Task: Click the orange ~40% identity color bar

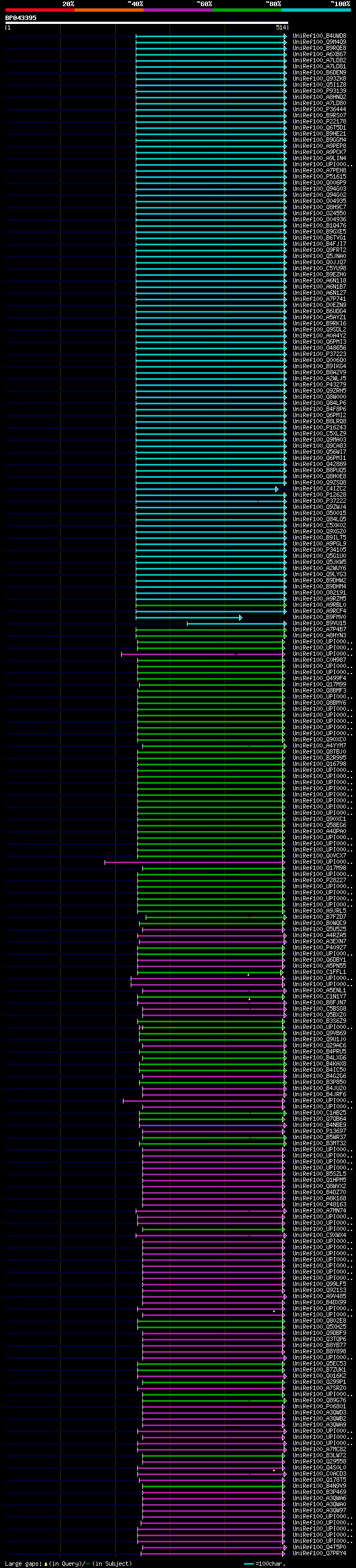Action: 109,10
